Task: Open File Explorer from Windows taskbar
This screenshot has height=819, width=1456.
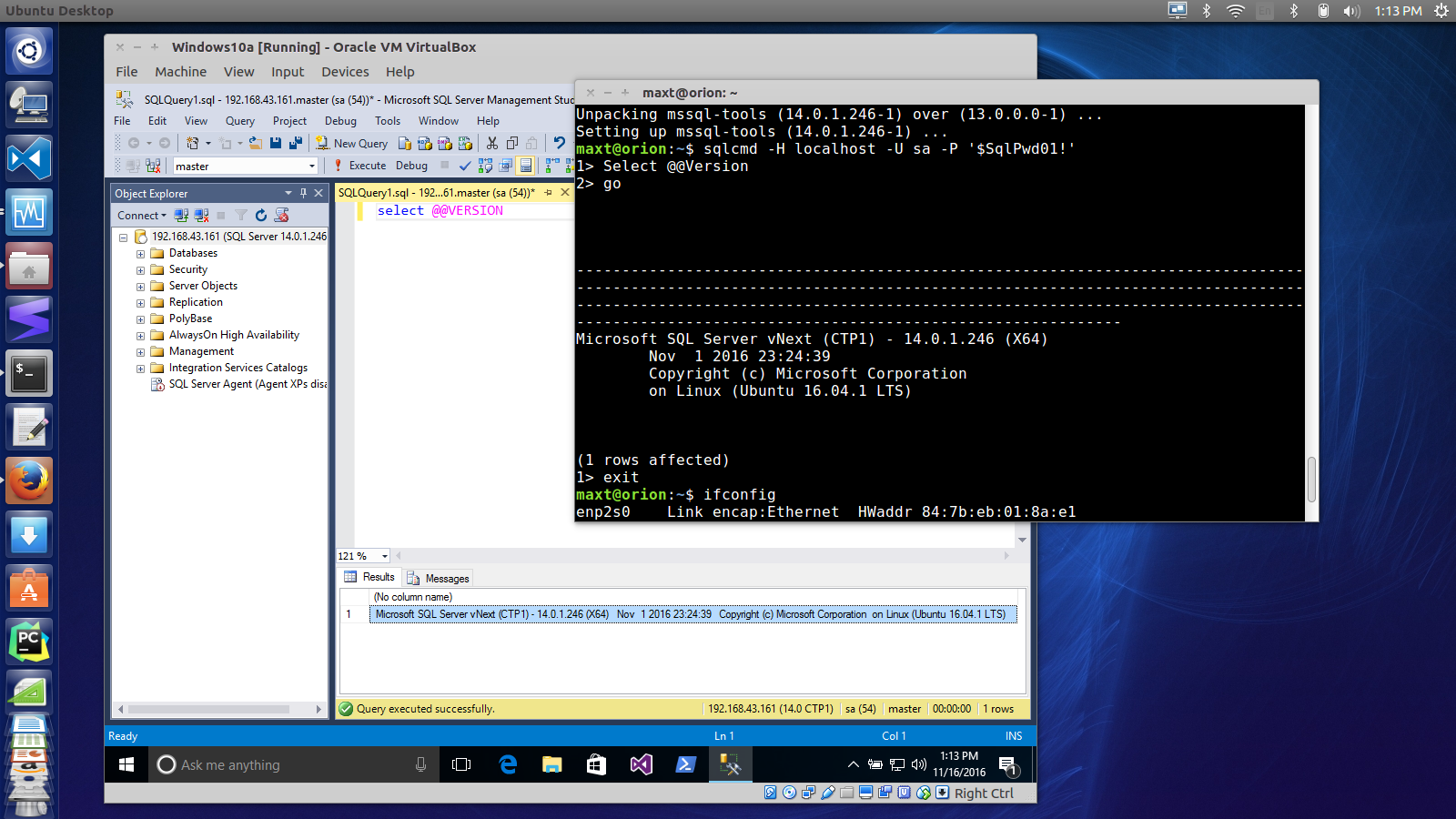Action: tap(551, 764)
